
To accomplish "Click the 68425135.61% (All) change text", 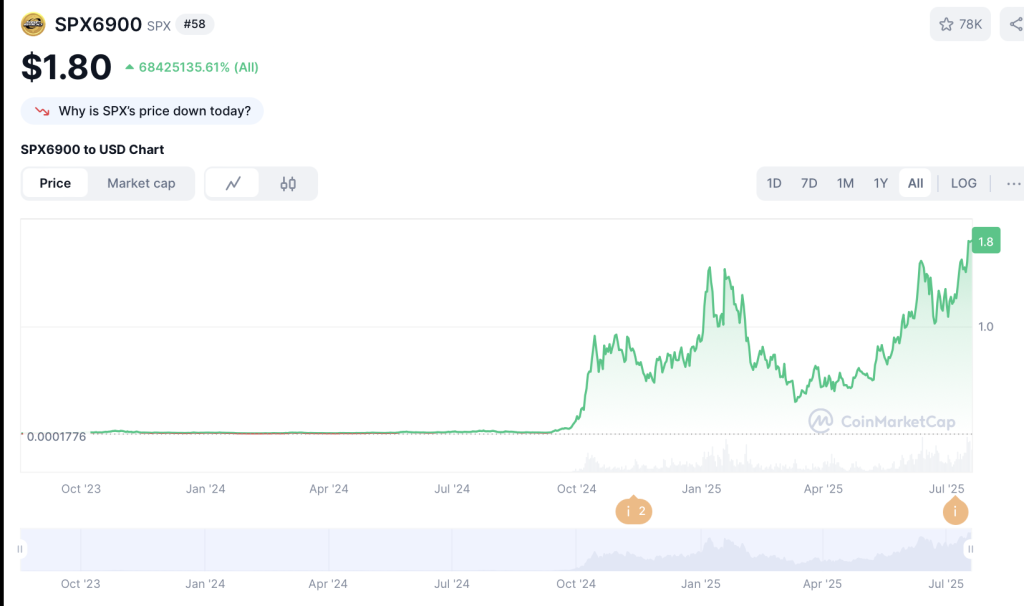I will [x=199, y=67].
